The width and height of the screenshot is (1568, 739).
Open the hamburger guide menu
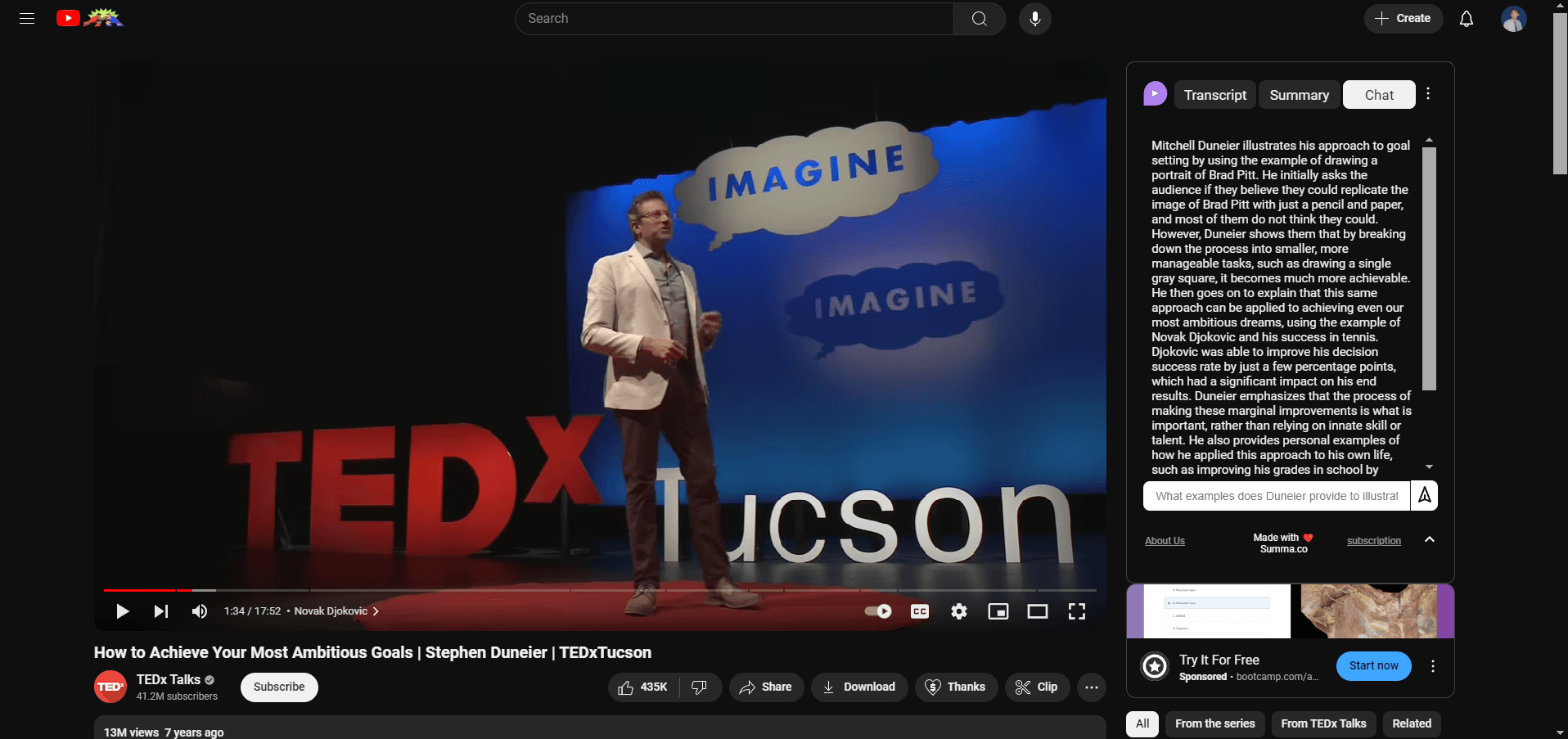(27, 18)
